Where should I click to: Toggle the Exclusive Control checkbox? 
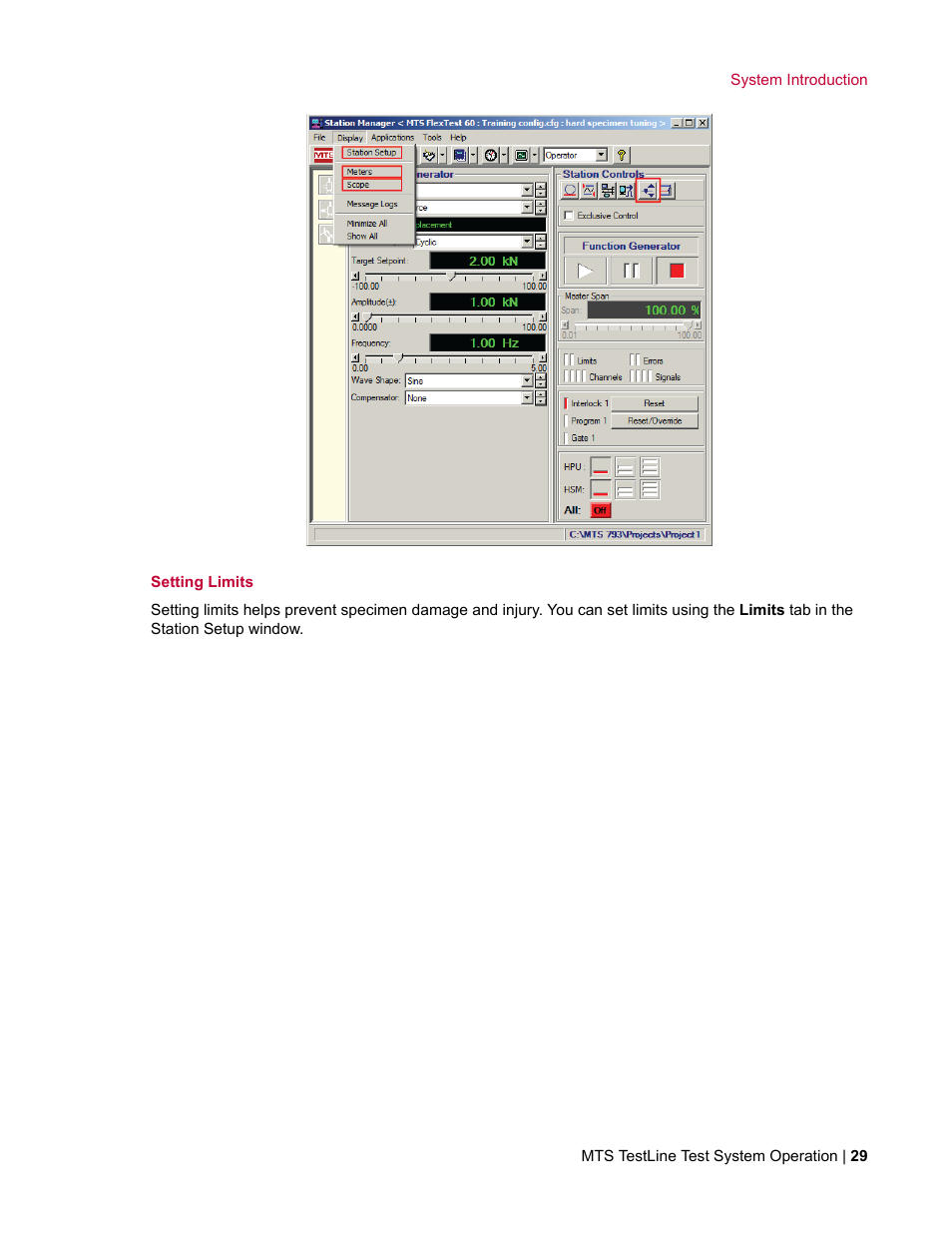(x=569, y=216)
